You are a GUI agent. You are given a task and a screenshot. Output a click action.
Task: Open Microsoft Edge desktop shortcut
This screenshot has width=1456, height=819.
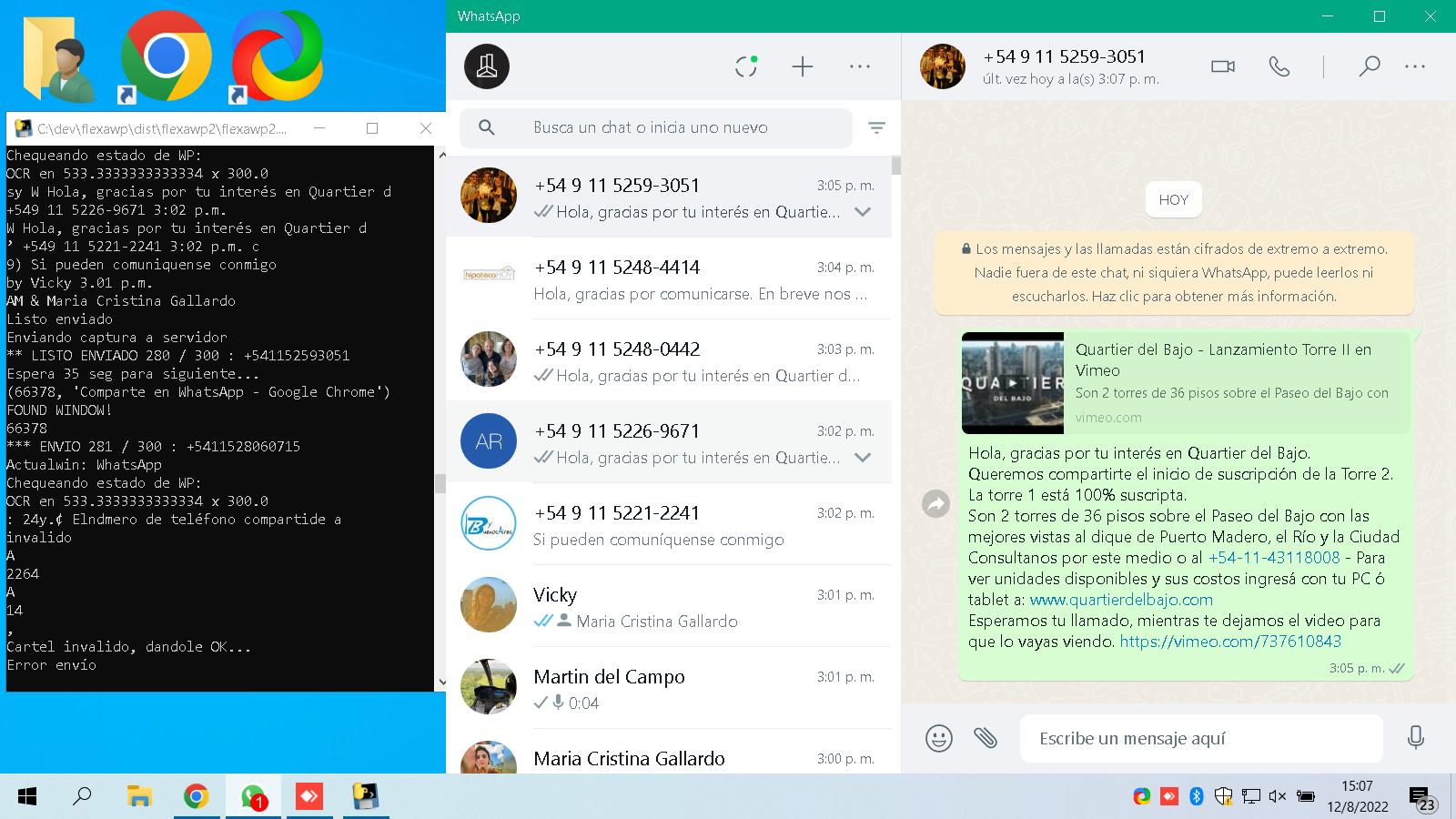[x=277, y=57]
